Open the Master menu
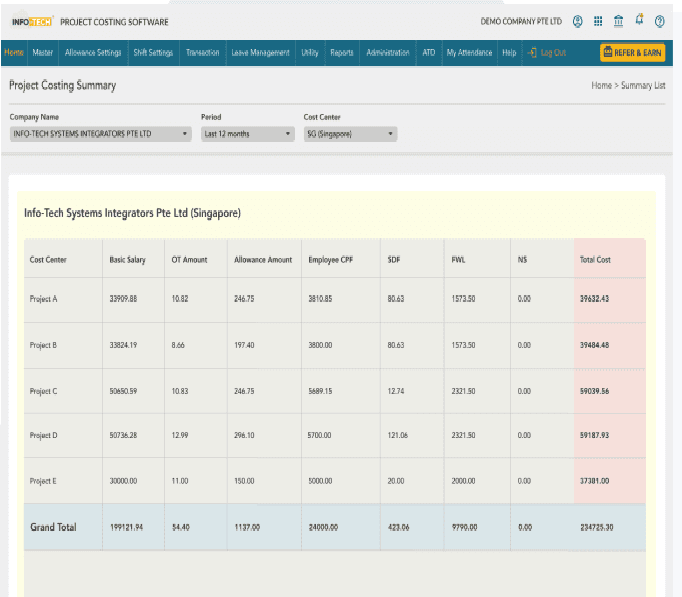682x597 pixels. tap(43, 53)
